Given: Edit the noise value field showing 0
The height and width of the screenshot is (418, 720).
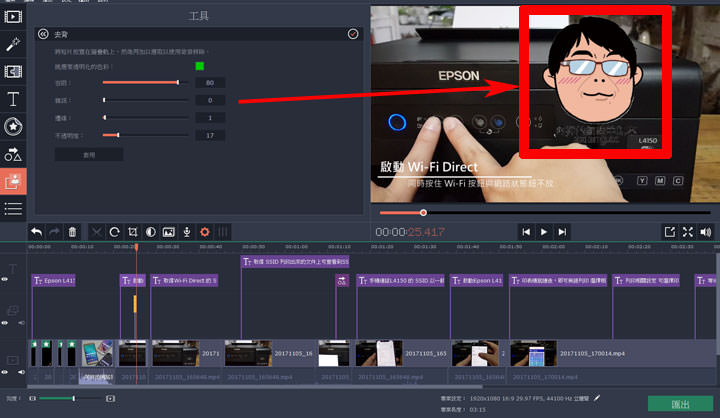Looking at the screenshot, I should [210, 100].
